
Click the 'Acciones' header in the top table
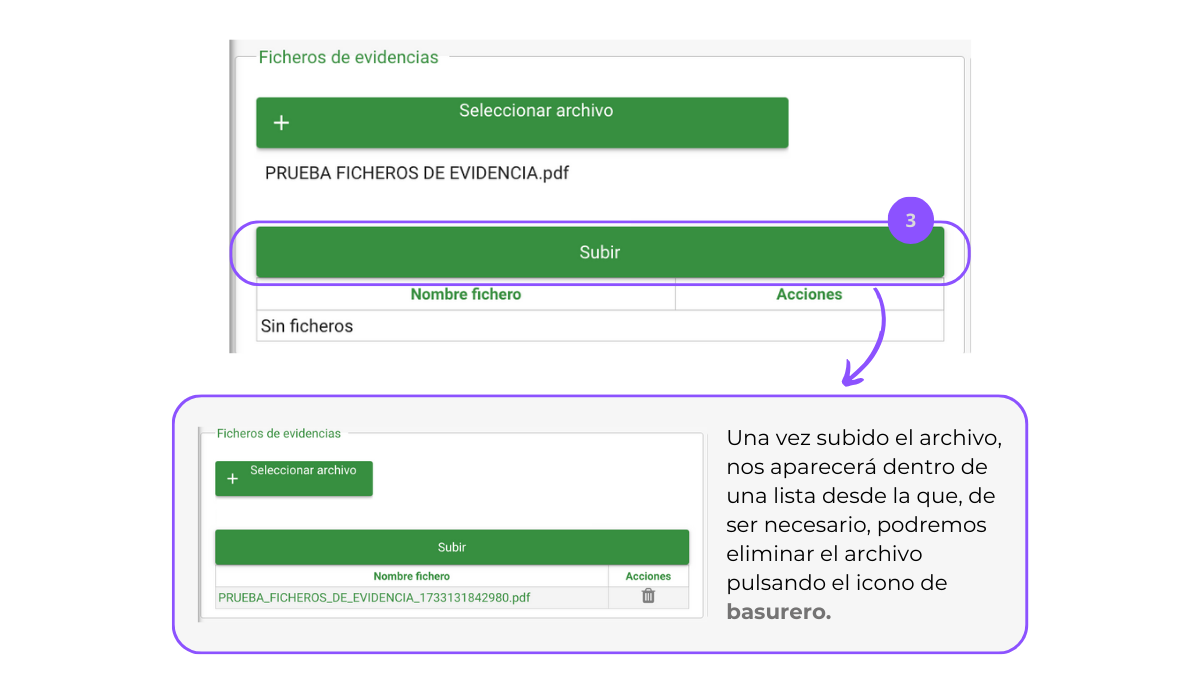tap(809, 295)
